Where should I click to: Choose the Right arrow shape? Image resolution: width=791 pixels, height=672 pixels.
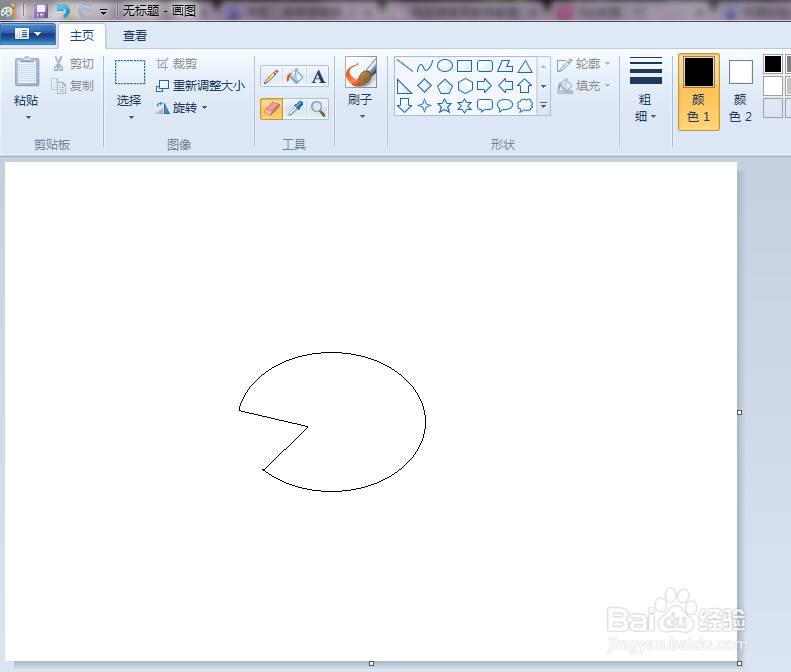485,86
